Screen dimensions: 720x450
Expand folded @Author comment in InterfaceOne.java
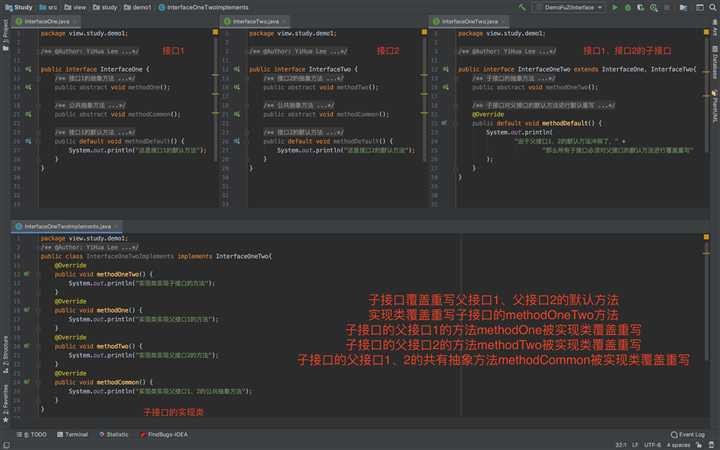[x=90, y=51]
